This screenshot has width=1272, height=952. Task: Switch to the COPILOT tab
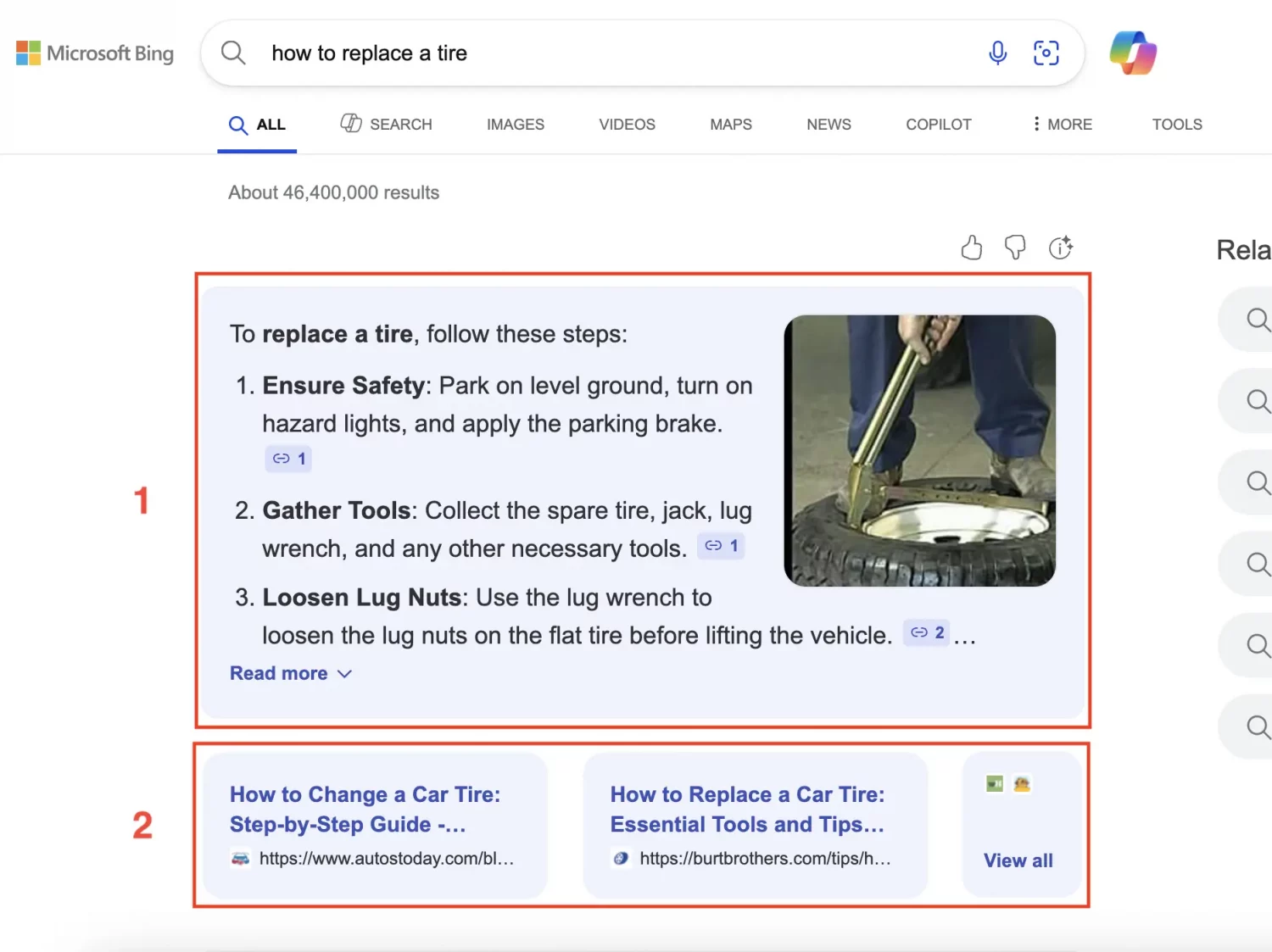939,125
